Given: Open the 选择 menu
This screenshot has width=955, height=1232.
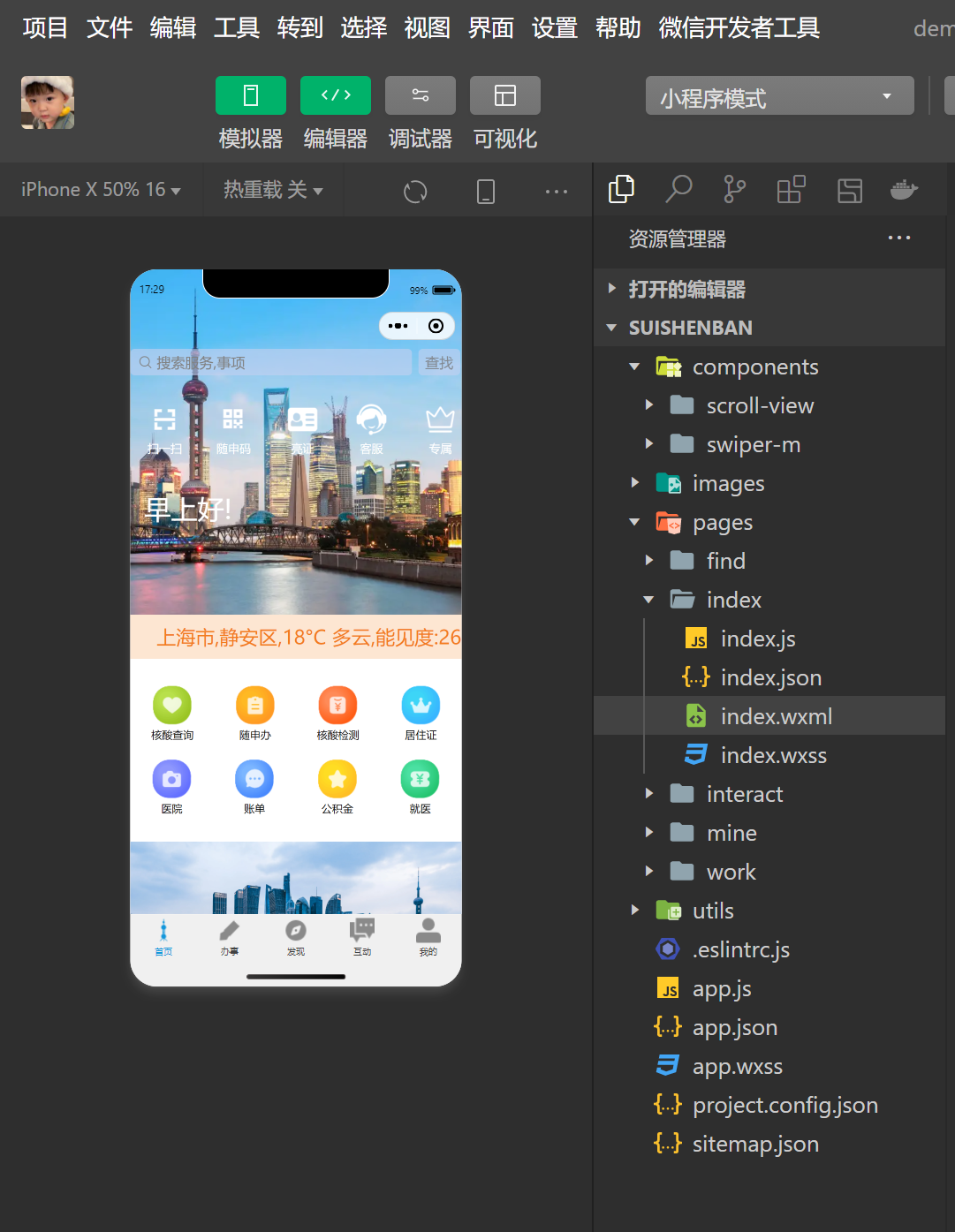Looking at the screenshot, I should click(x=364, y=27).
